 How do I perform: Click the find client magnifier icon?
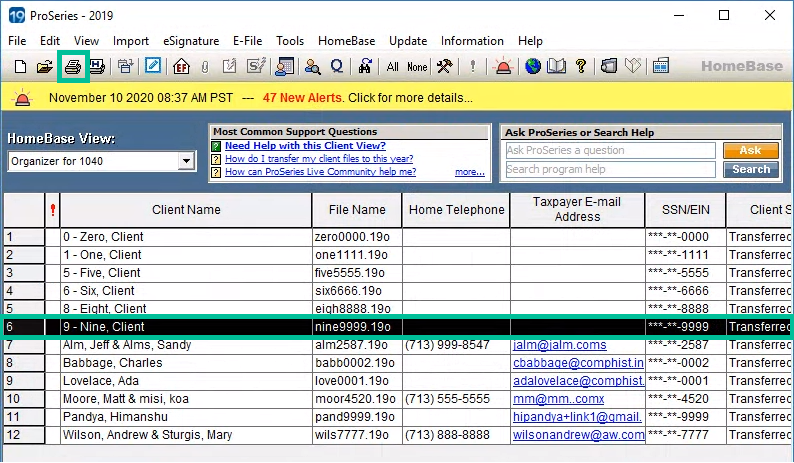coord(312,66)
